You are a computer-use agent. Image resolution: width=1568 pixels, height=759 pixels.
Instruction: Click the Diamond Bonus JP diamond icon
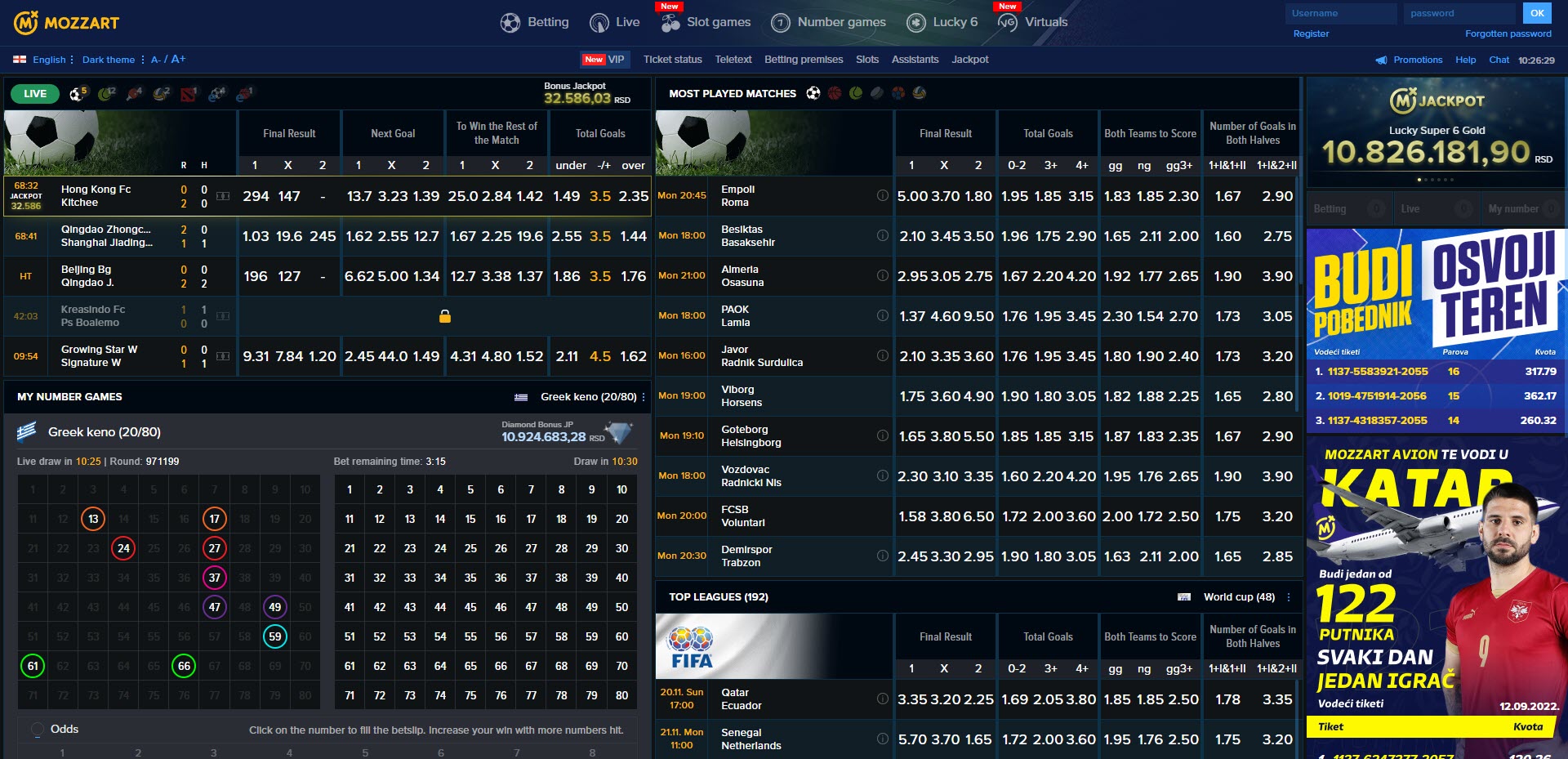point(618,432)
